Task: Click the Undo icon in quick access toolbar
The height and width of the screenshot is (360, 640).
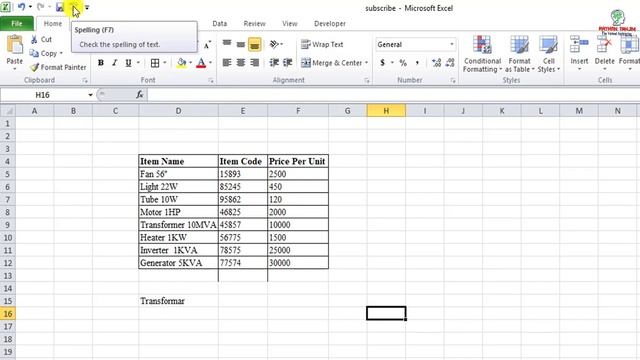Action: [x=21, y=7]
